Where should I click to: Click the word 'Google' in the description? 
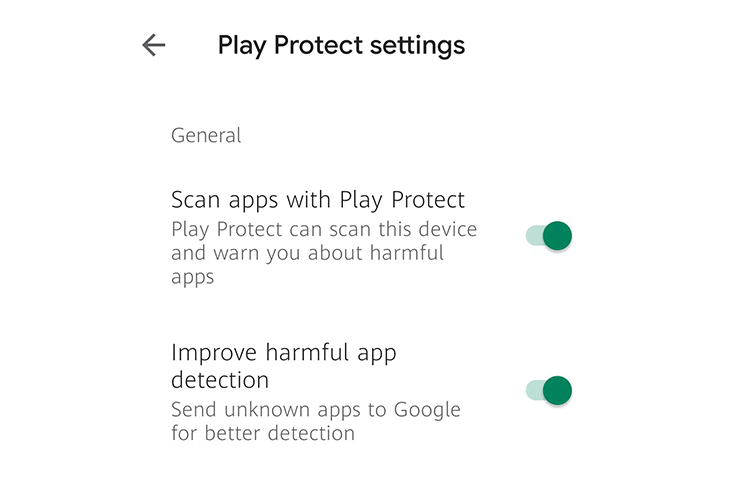427,410
